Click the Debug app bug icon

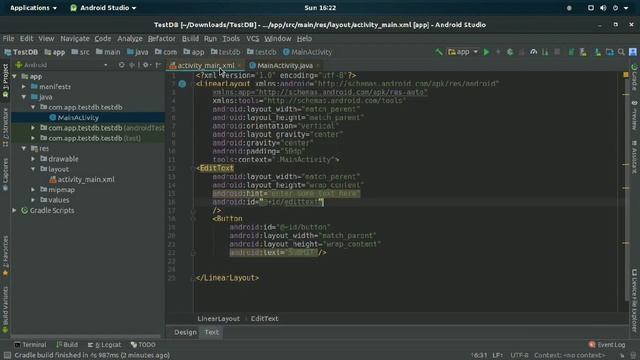click(510, 52)
